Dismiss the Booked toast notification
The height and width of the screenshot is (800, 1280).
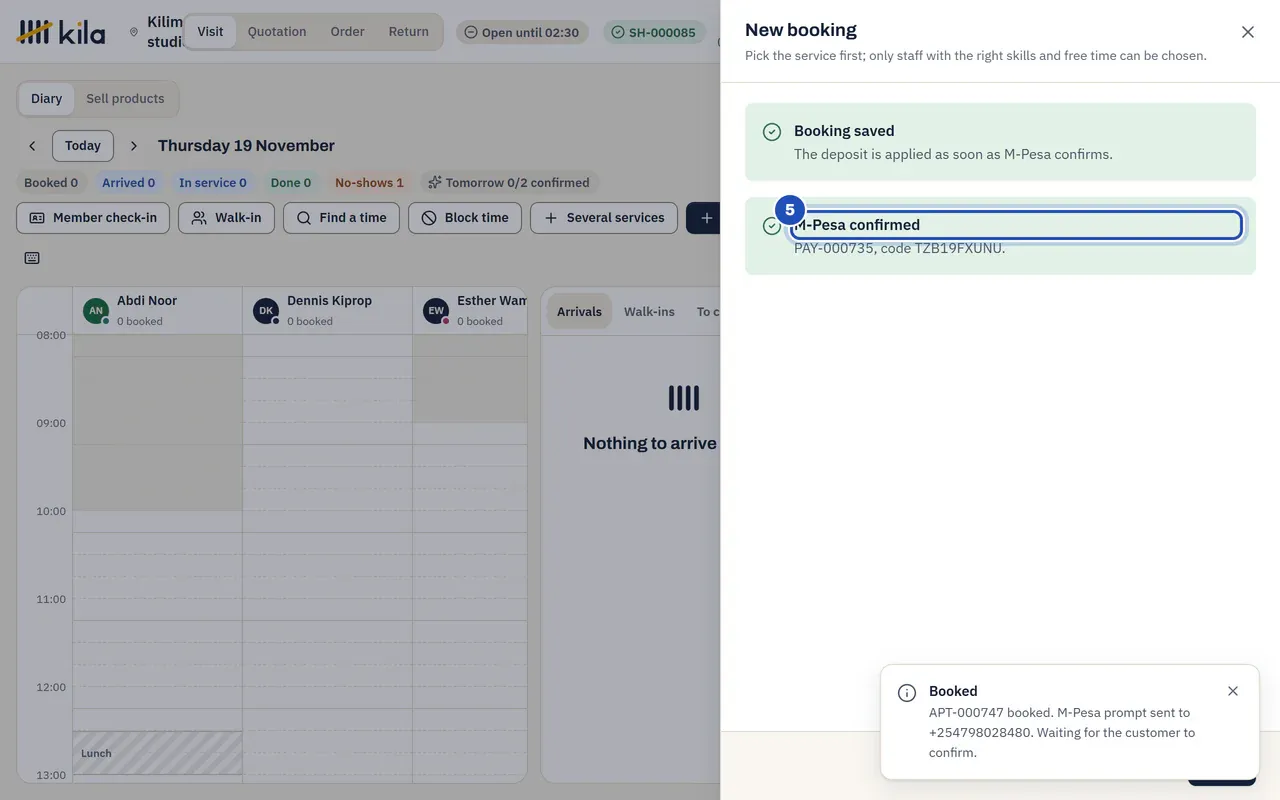[x=1233, y=691]
